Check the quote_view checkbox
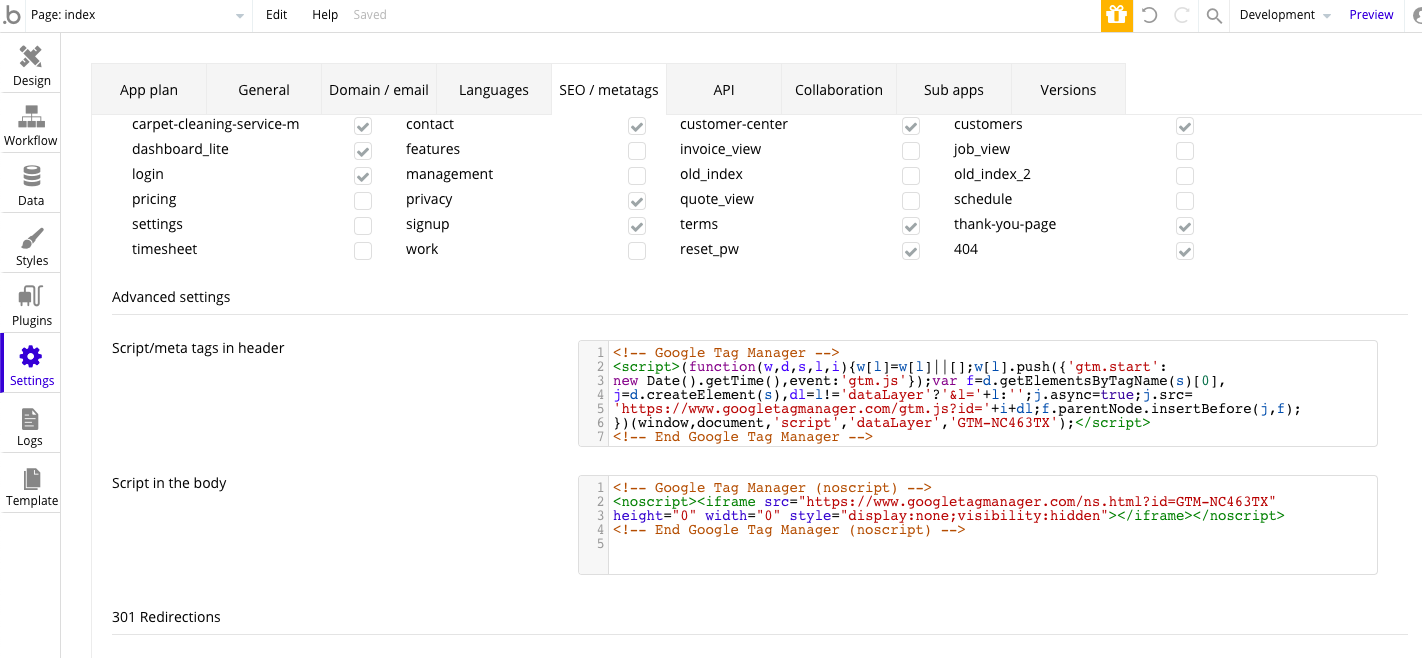The image size is (1422, 658). 911,201
